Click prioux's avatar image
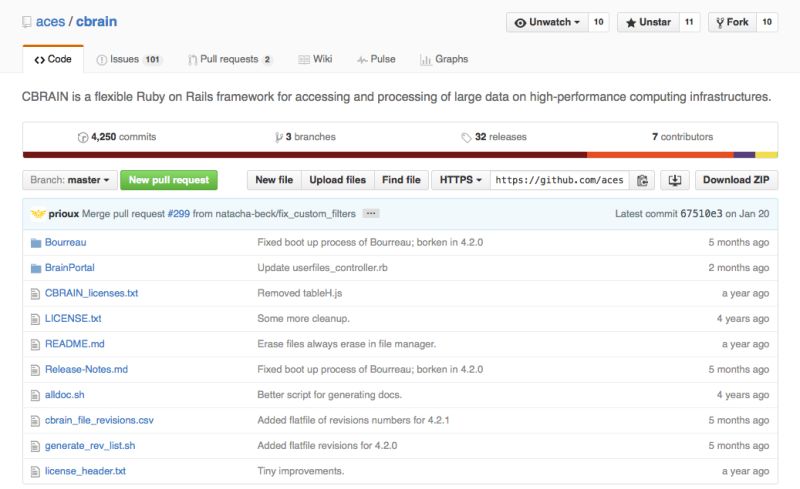Viewport: 800px width, 489px height. pyautogui.click(x=38, y=214)
